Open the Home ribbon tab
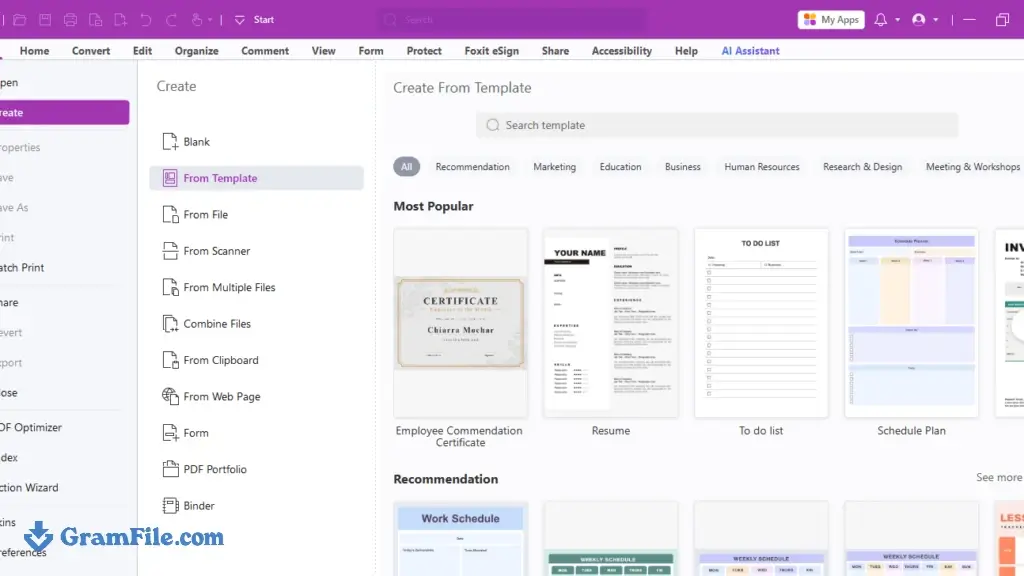 coord(34,51)
